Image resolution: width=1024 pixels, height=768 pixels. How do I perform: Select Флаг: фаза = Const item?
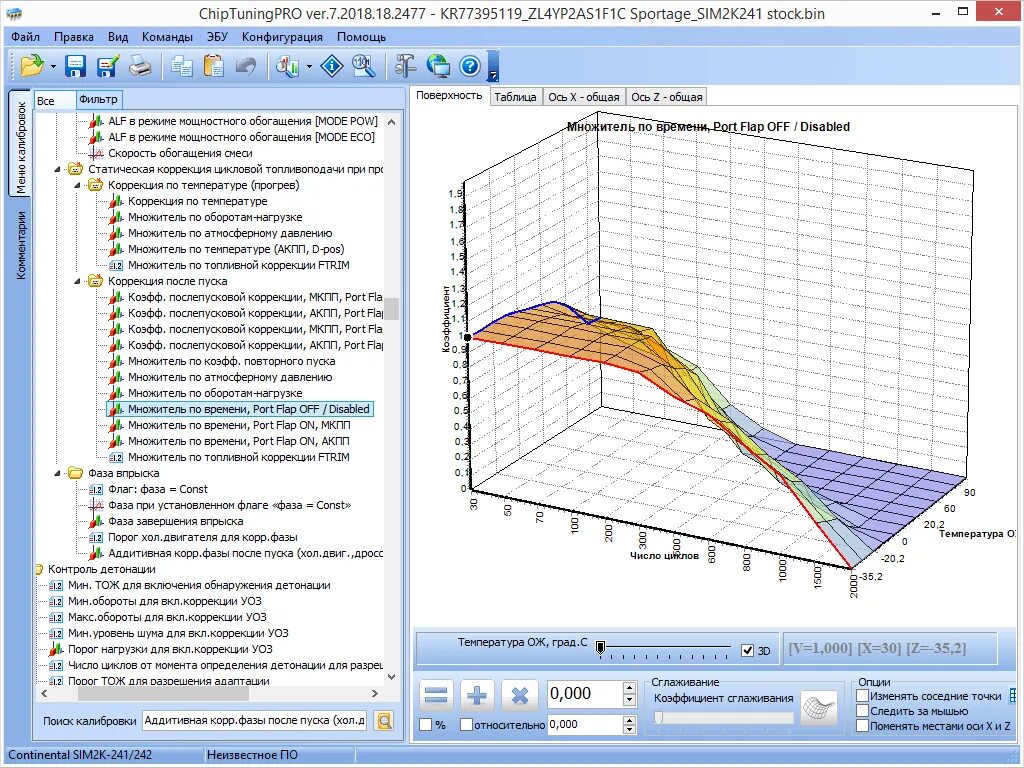(x=157, y=489)
